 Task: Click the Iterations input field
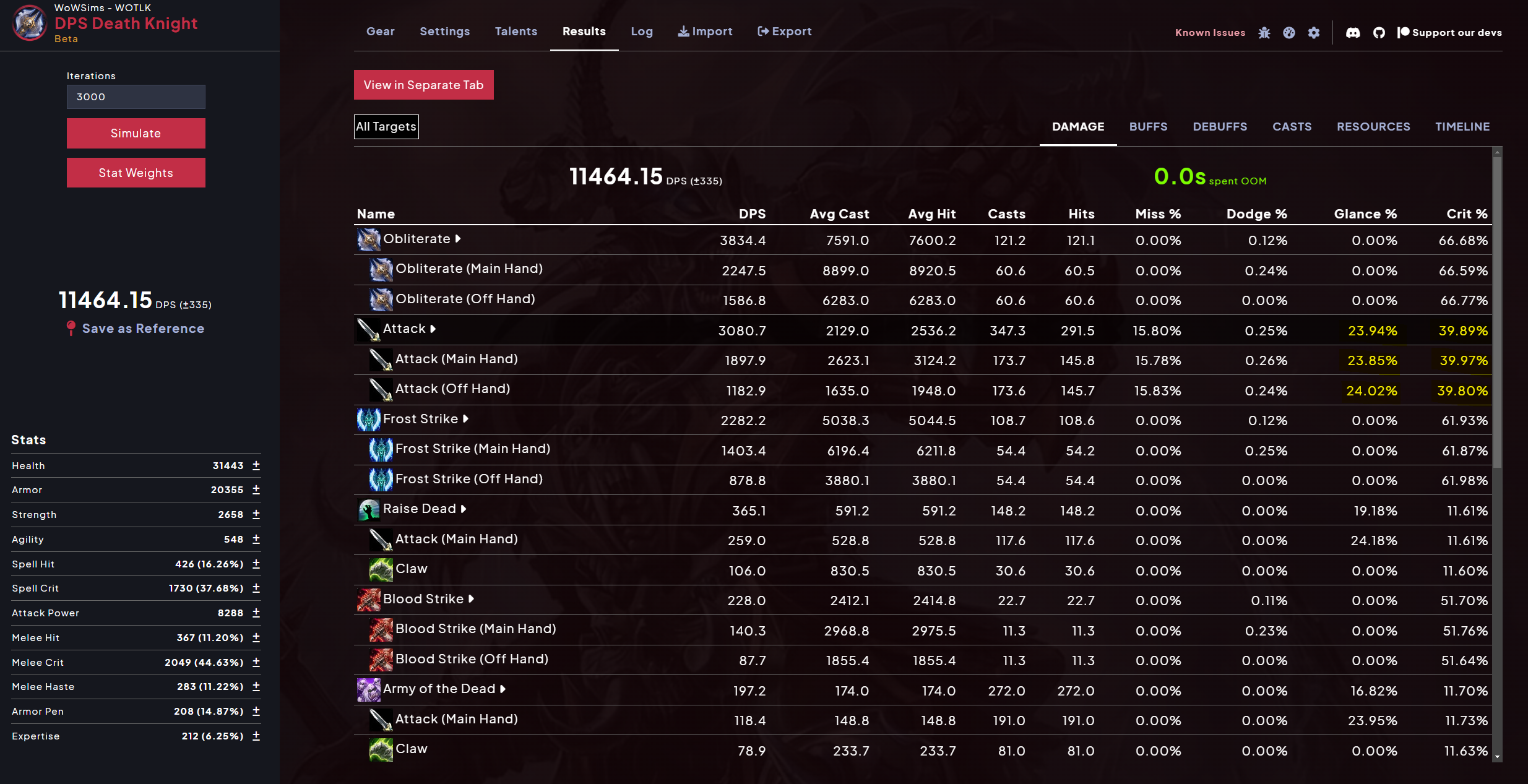click(136, 97)
